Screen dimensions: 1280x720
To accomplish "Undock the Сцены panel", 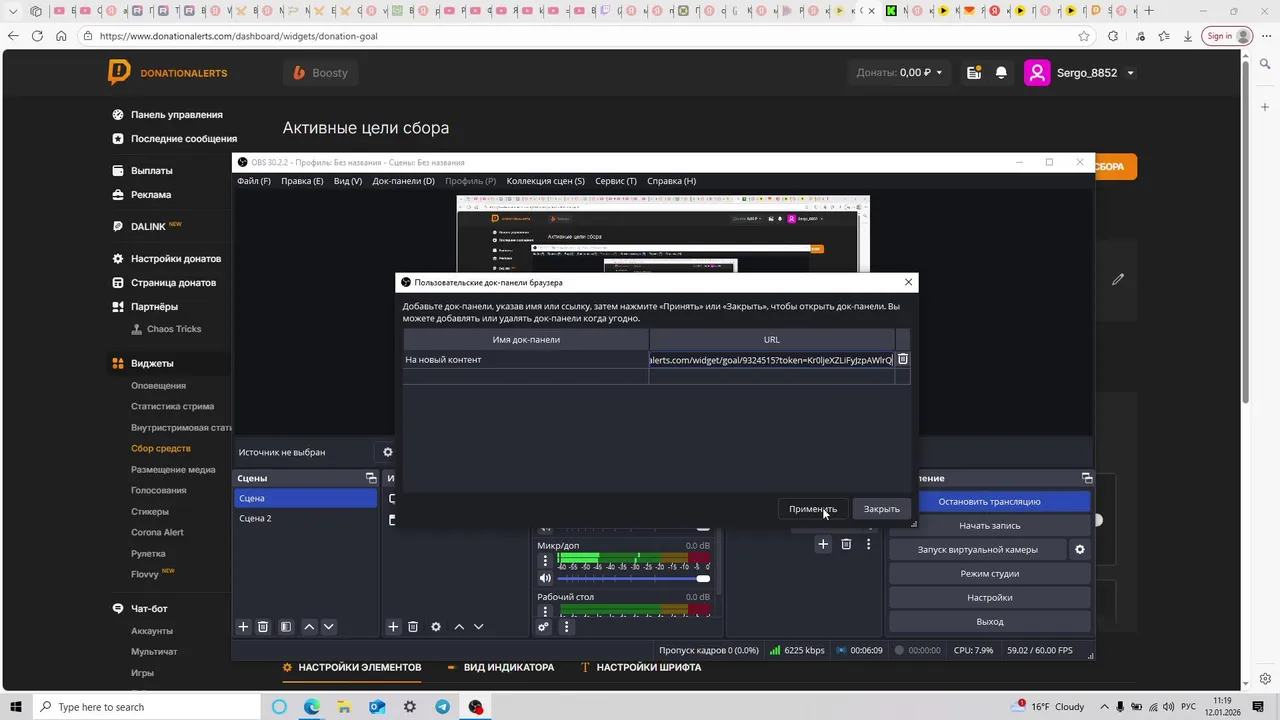I will (371, 478).
